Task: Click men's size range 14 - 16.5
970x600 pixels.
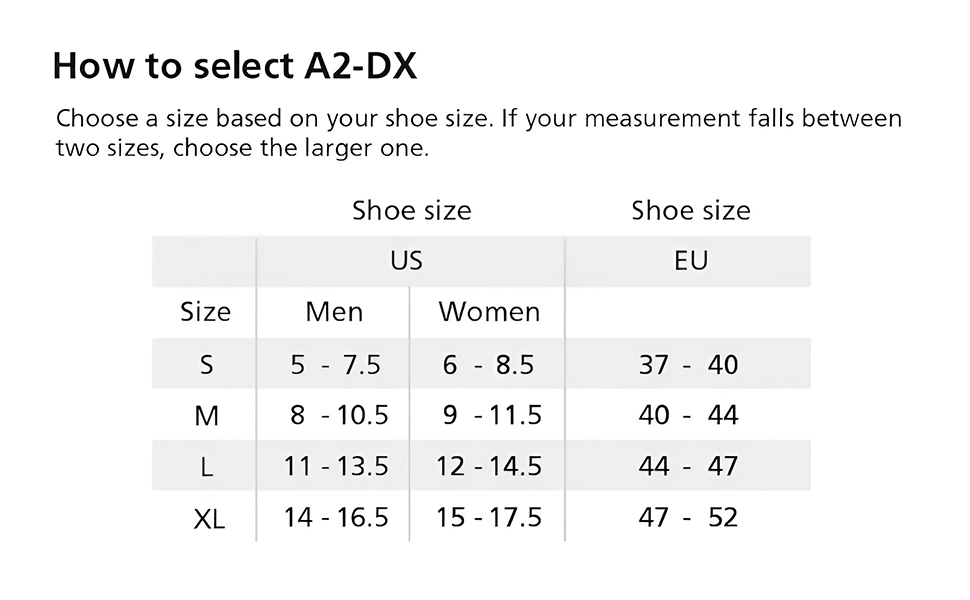Action: pyautogui.click(x=336, y=517)
